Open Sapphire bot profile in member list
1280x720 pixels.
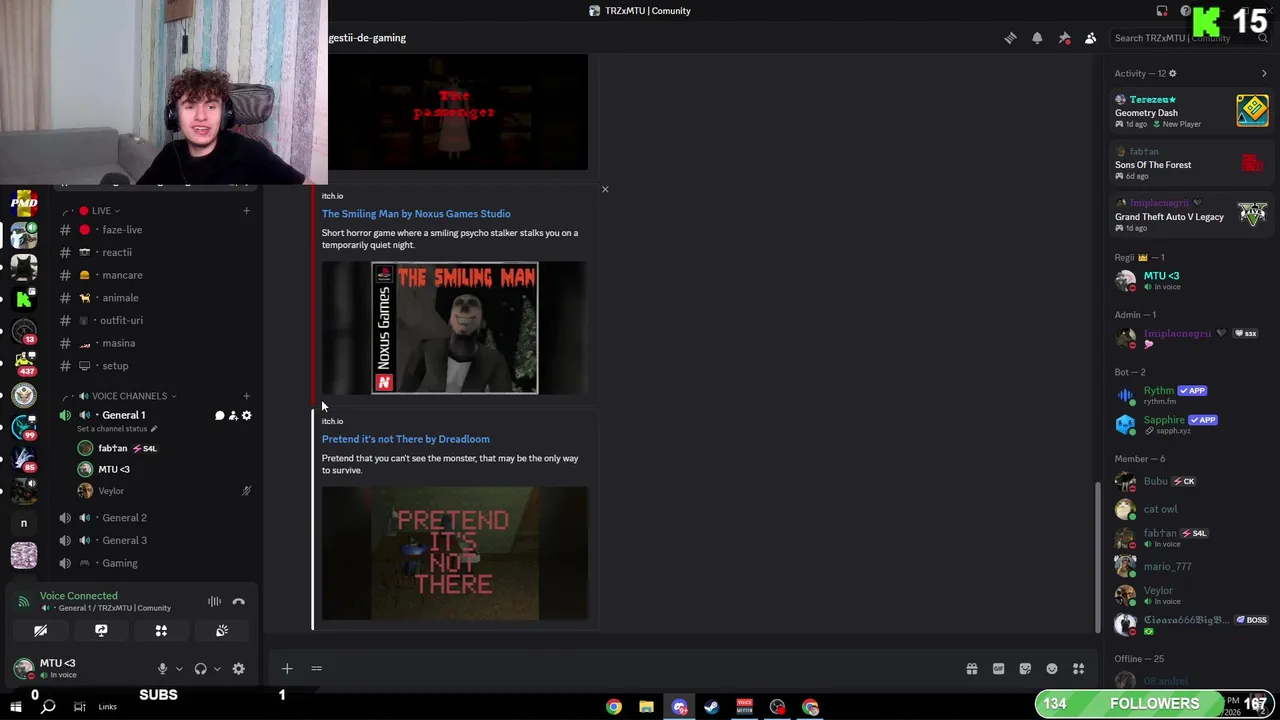click(x=1191, y=424)
